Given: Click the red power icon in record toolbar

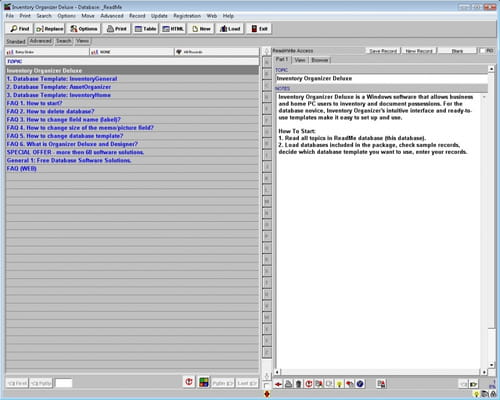Looking at the screenshot, I should (x=309, y=384).
